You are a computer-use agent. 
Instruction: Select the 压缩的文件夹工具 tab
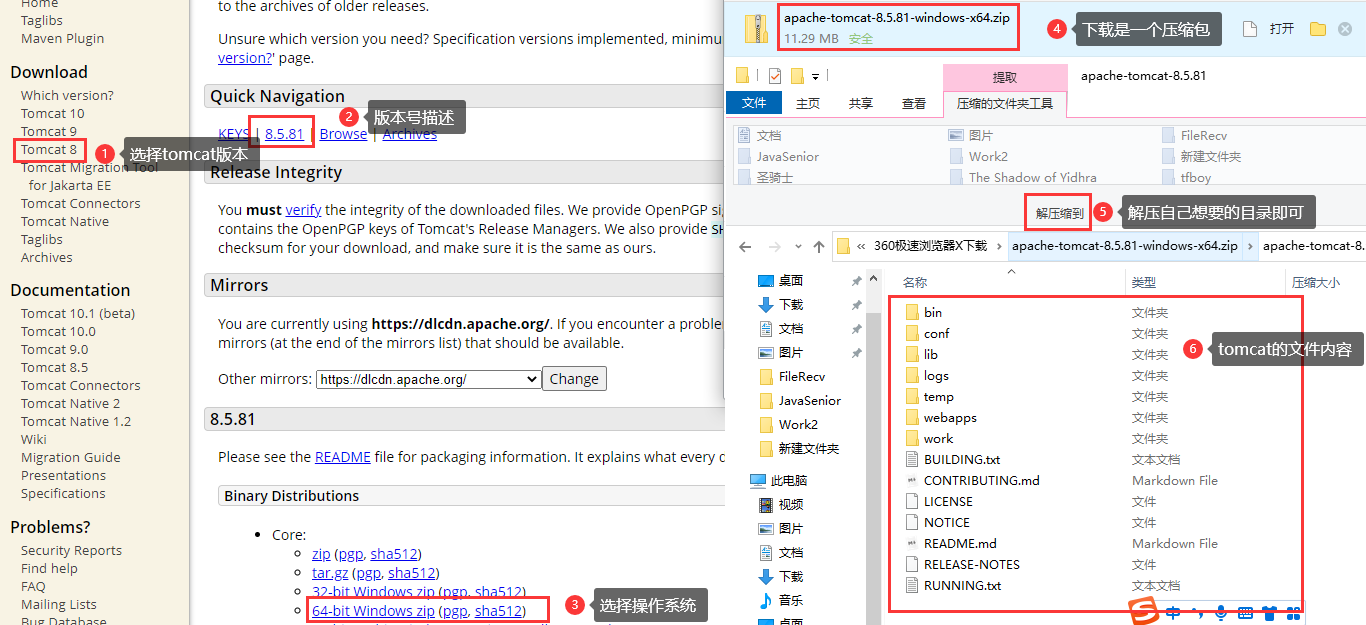[1004, 103]
